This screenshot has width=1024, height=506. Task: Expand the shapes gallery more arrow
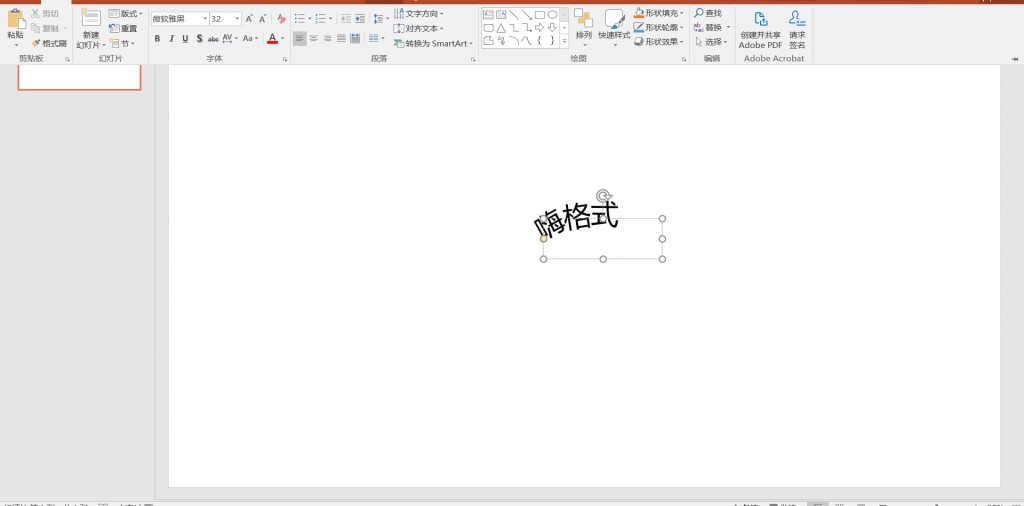point(564,42)
